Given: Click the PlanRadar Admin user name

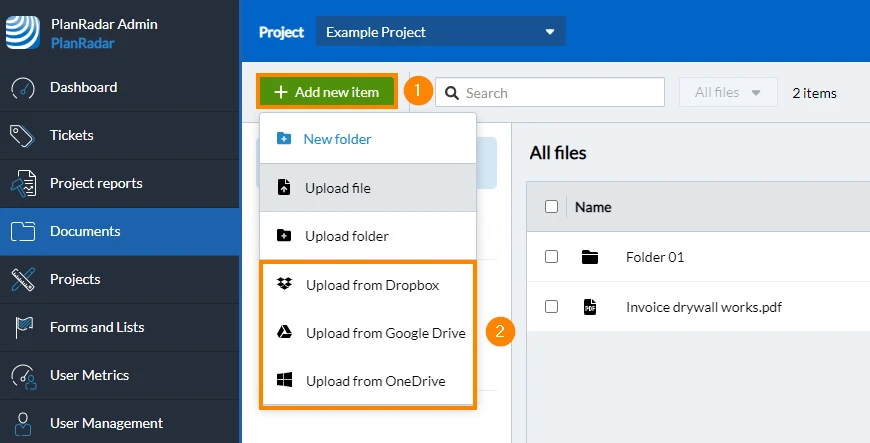Looking at the screenshot, I should [104, 24].
